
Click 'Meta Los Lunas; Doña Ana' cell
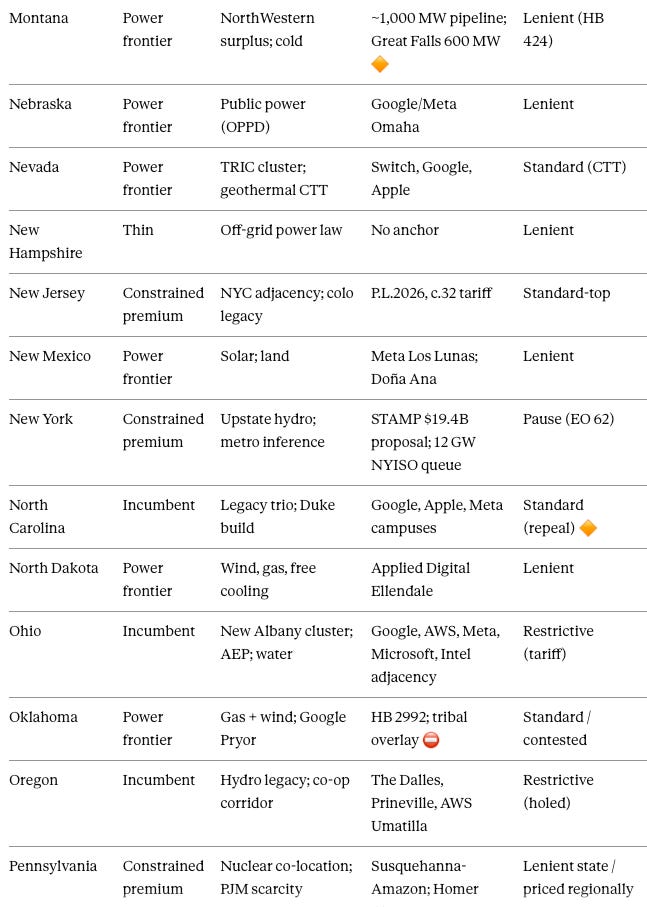click(424, 368)
